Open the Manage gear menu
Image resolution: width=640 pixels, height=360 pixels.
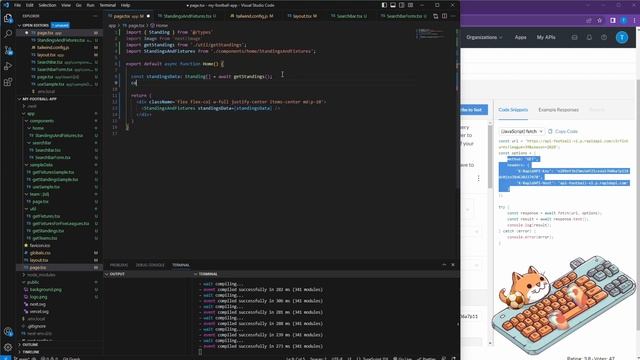pos(8,347)
